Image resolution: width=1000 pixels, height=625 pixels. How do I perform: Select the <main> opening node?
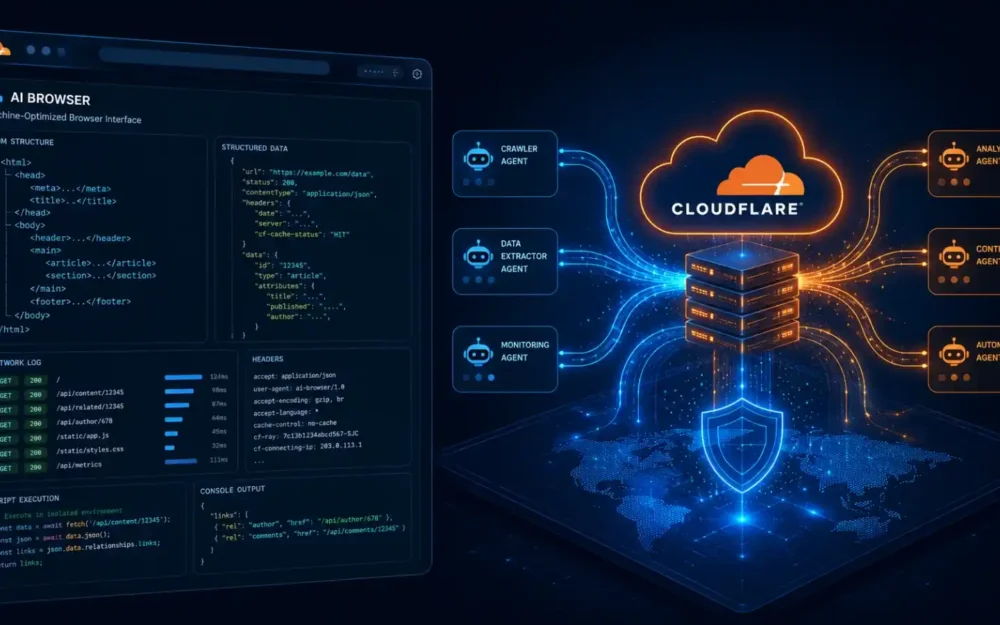coord(45,250)
